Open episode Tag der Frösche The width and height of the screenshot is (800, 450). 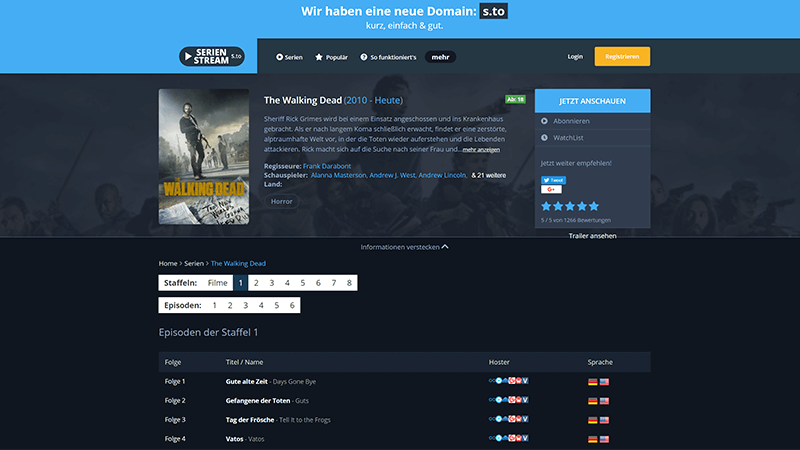(x=250, y=420)
